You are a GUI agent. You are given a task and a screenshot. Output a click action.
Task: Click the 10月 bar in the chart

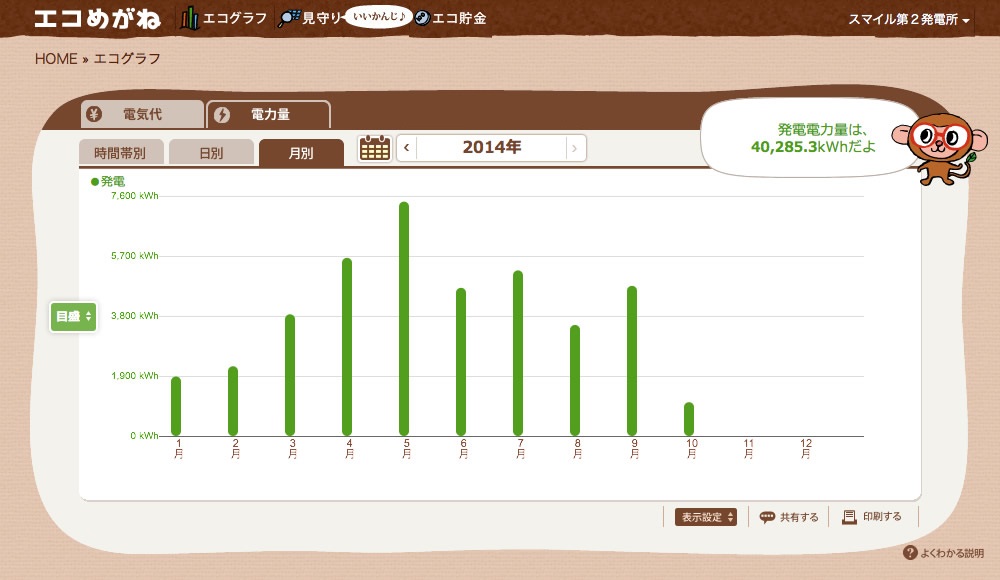689,419
